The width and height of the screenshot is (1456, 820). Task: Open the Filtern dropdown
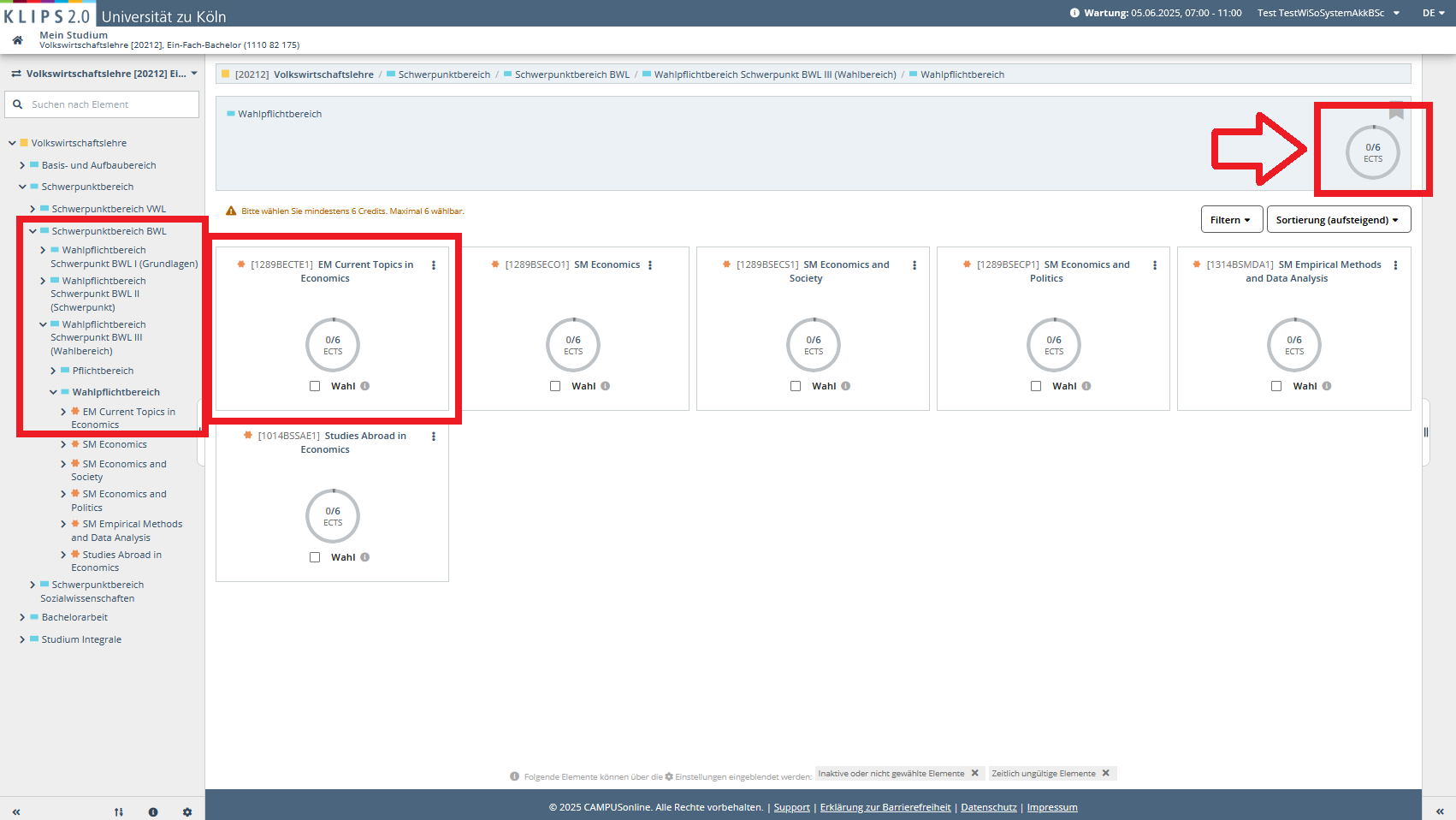(1232, 219)
